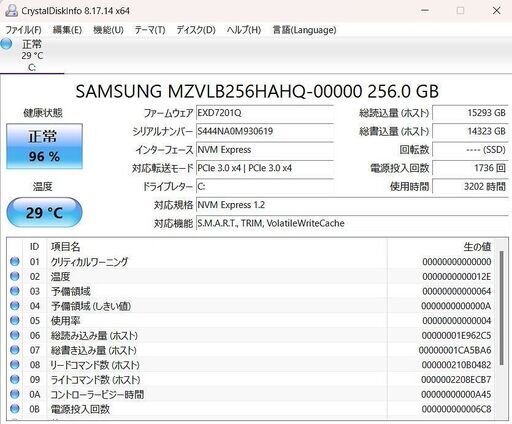
Task: Open the テーマ(T) menu
Action: click(x=150, y=30)
